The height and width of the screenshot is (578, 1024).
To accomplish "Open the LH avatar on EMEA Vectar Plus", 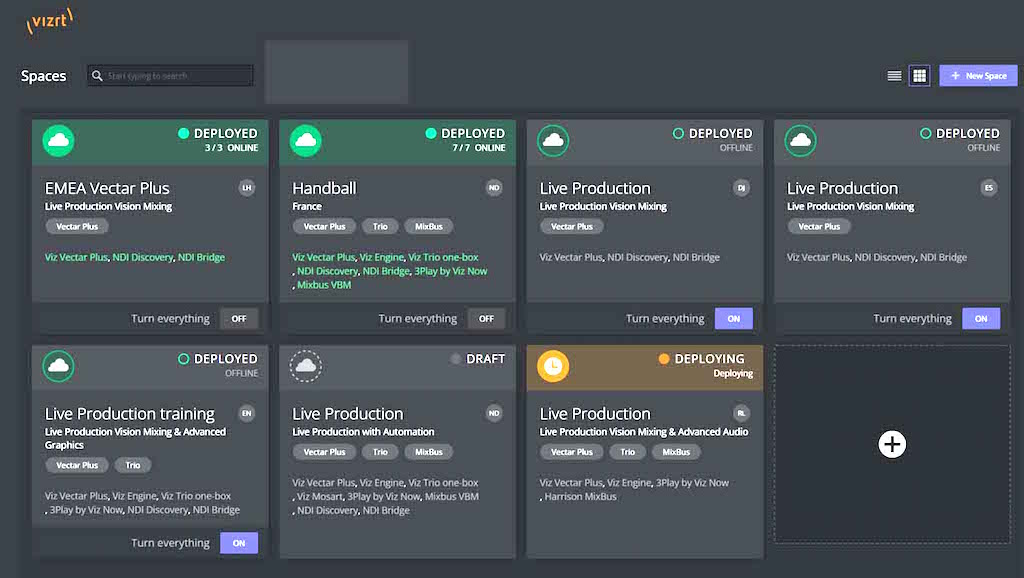I will pos(247,188).
